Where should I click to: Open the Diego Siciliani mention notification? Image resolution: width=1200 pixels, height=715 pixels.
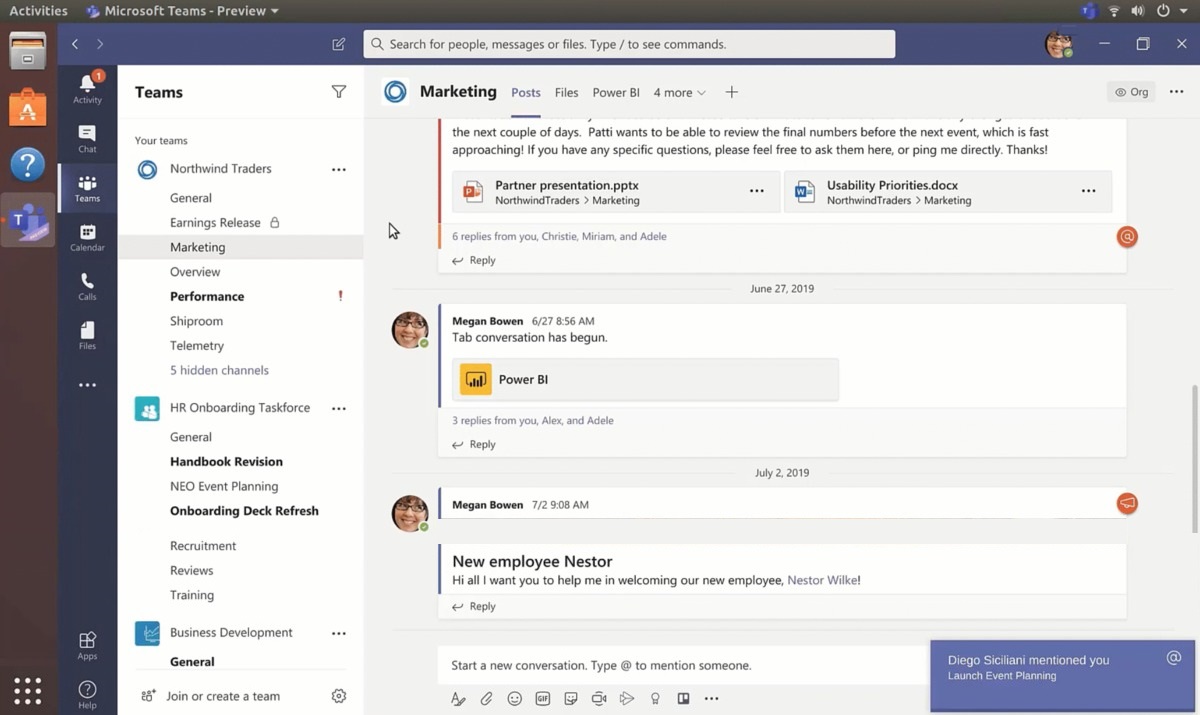coord(1063,676)
